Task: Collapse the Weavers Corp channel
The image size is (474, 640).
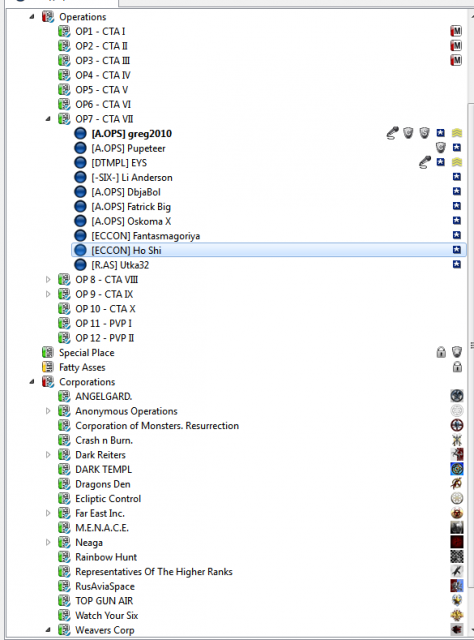Action: point(48,630)
